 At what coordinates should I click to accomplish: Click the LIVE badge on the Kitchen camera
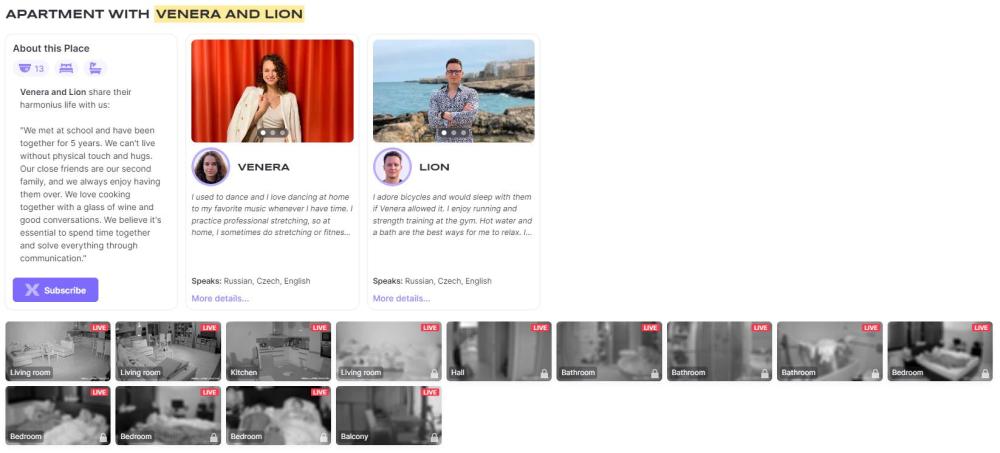pyautogui.click(x=319, y=328)
